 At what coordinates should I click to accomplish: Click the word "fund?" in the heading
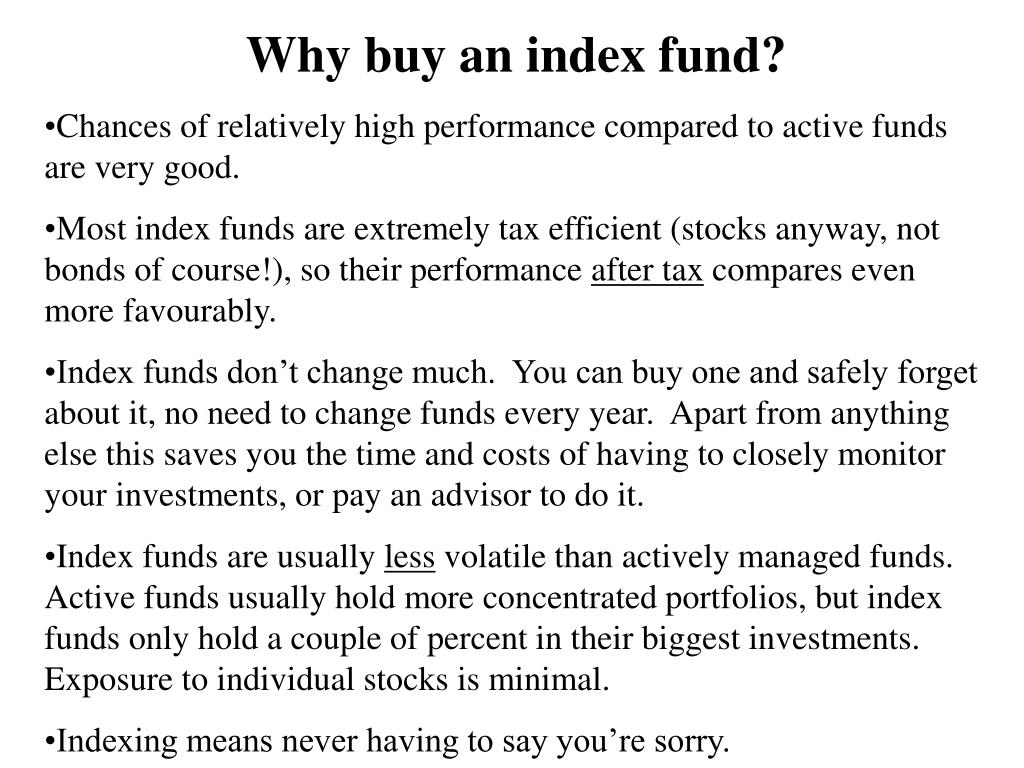721,55
